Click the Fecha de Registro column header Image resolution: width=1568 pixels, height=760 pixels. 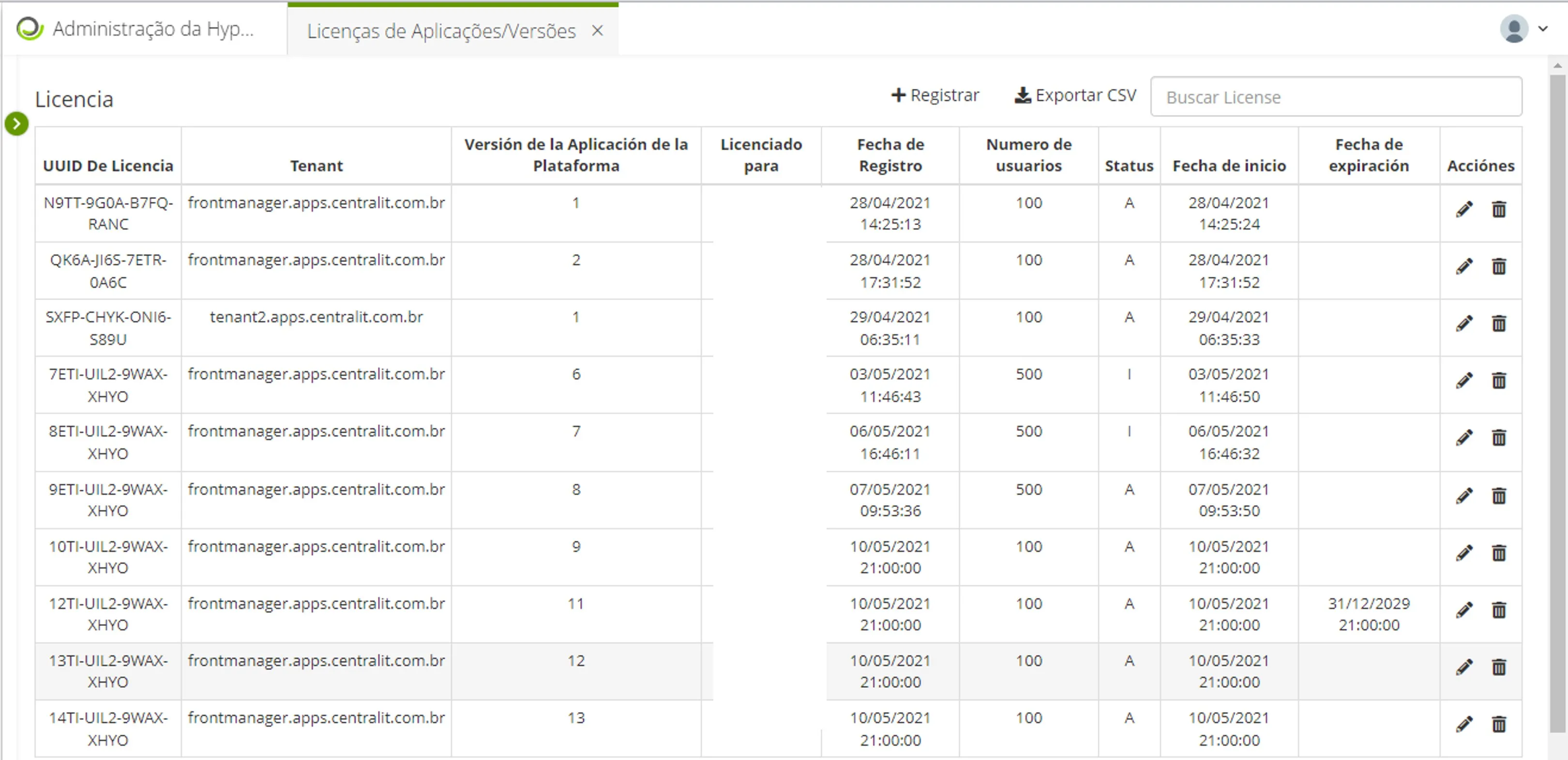click(890, 155)
